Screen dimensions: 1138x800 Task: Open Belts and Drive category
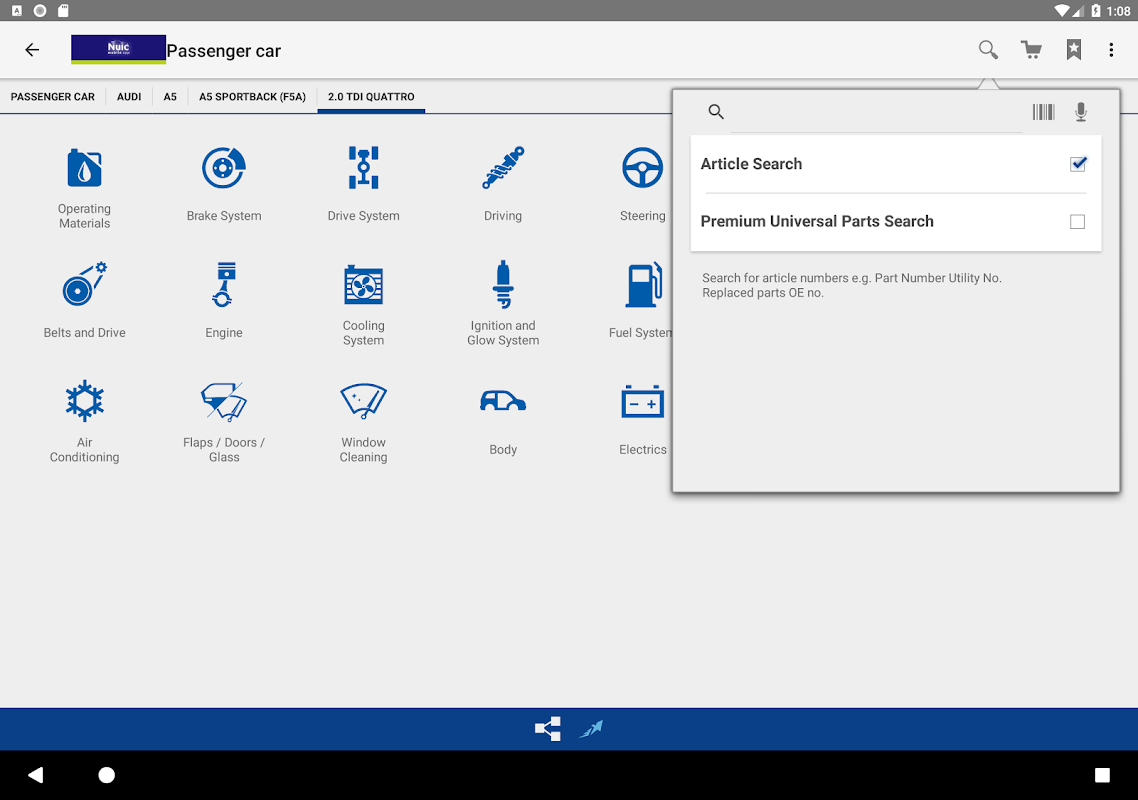pos(84,301)
